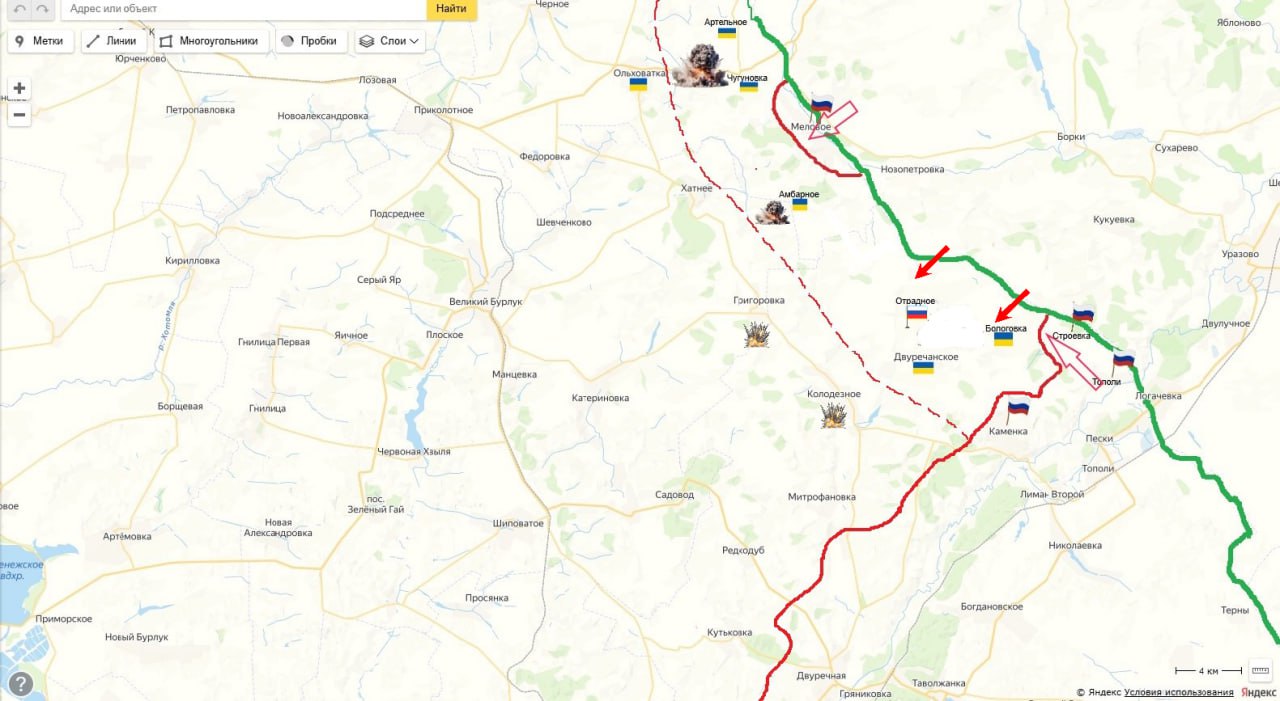Click the explosion icon near Ольховатка
This screenshot has height=701, width=1280.
pos(698,65)
